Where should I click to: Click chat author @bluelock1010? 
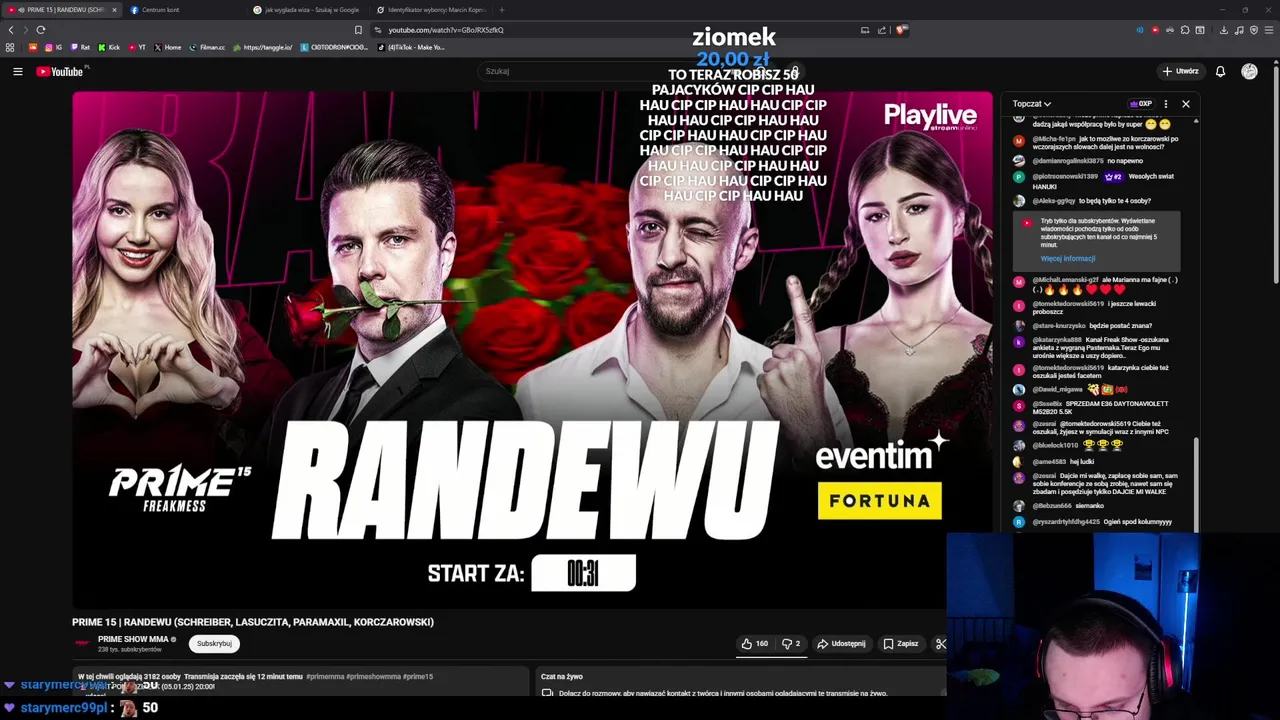(1055, 445)
